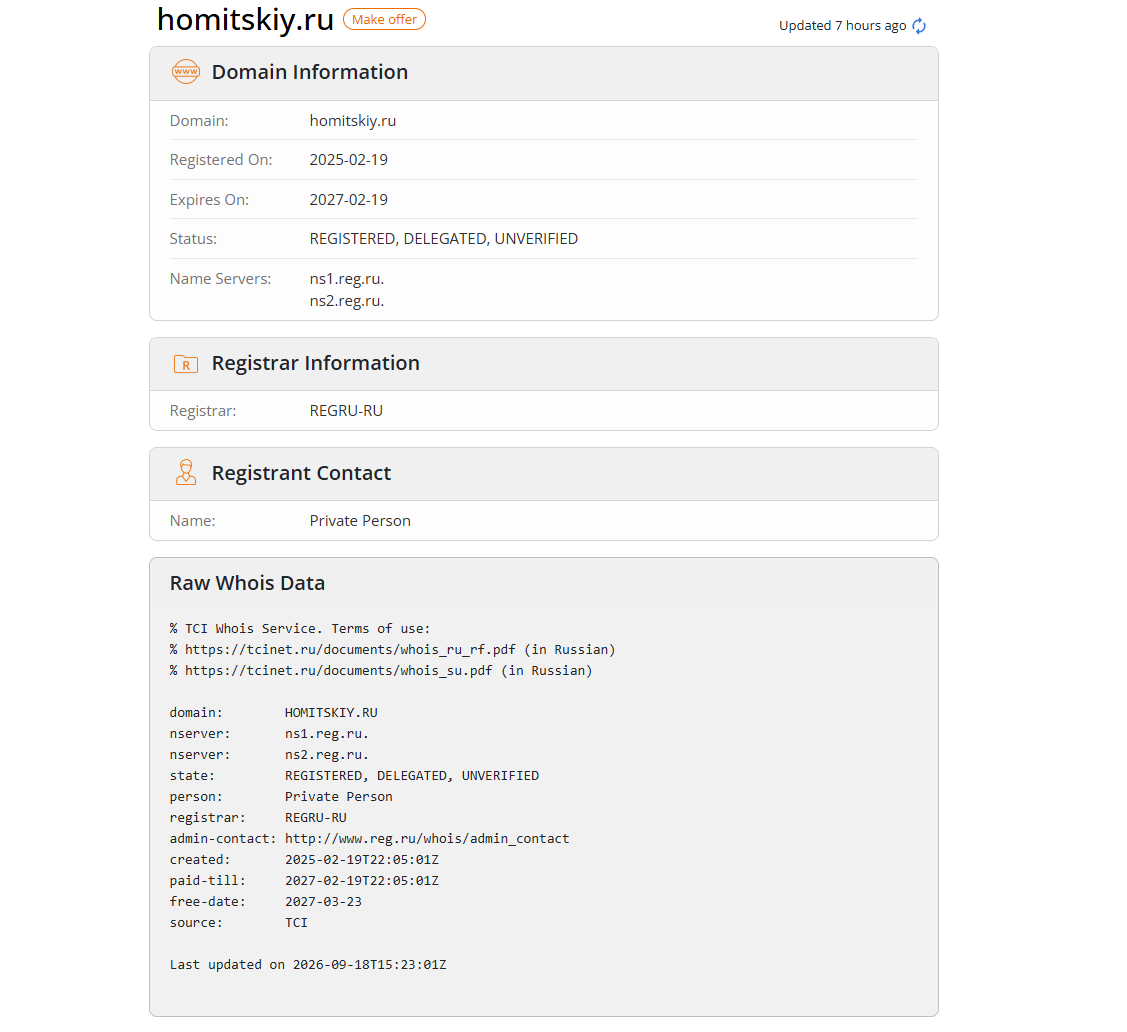Click the ns1.reg.ru. name server entry
The width and height of the screenshot is (1127, 1032).
click(x=346, y=279)
